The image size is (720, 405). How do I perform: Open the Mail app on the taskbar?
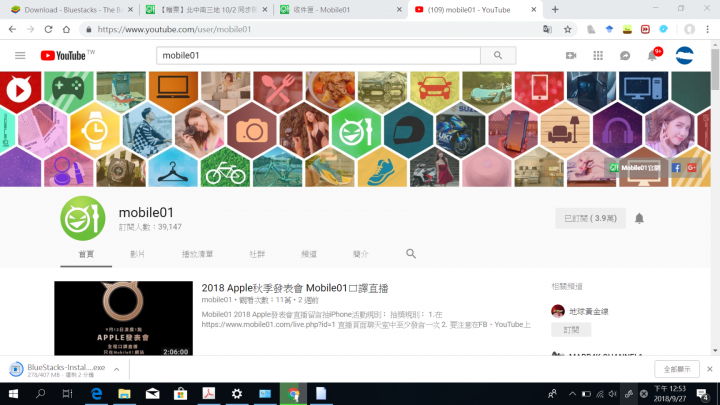click(x=152, y=394)
